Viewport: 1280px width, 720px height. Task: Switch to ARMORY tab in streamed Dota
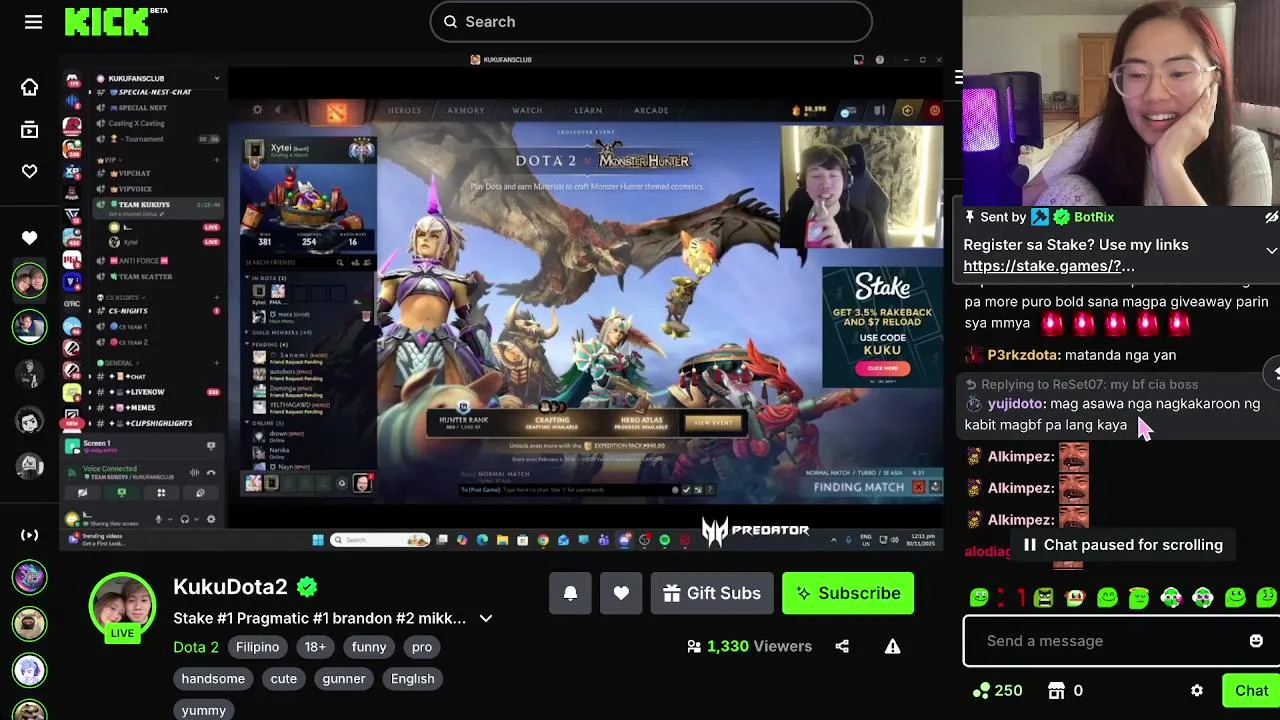(x=466, y=111)
